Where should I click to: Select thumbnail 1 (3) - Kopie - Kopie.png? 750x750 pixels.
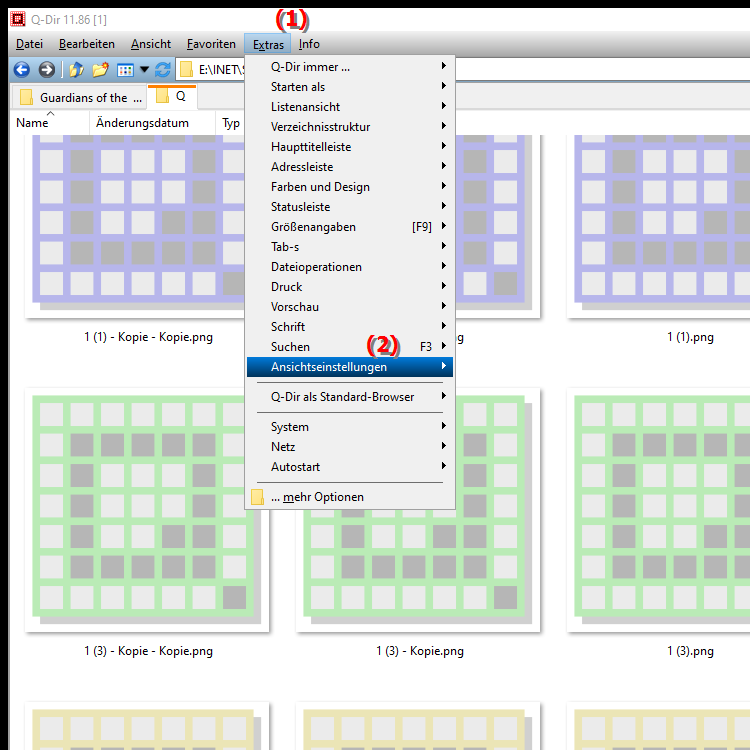pos(147,510)
